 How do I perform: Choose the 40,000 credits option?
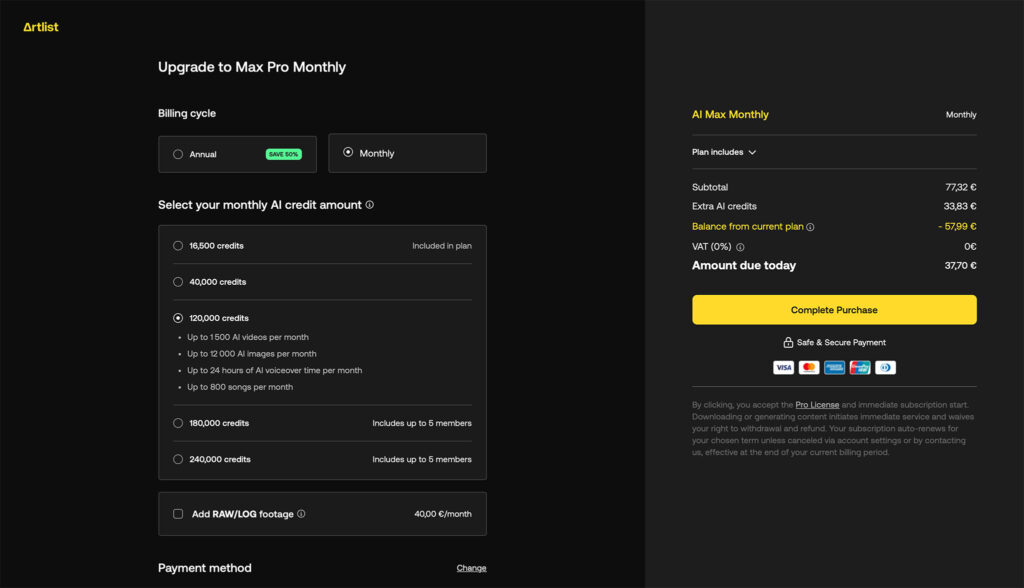point(178,282)
